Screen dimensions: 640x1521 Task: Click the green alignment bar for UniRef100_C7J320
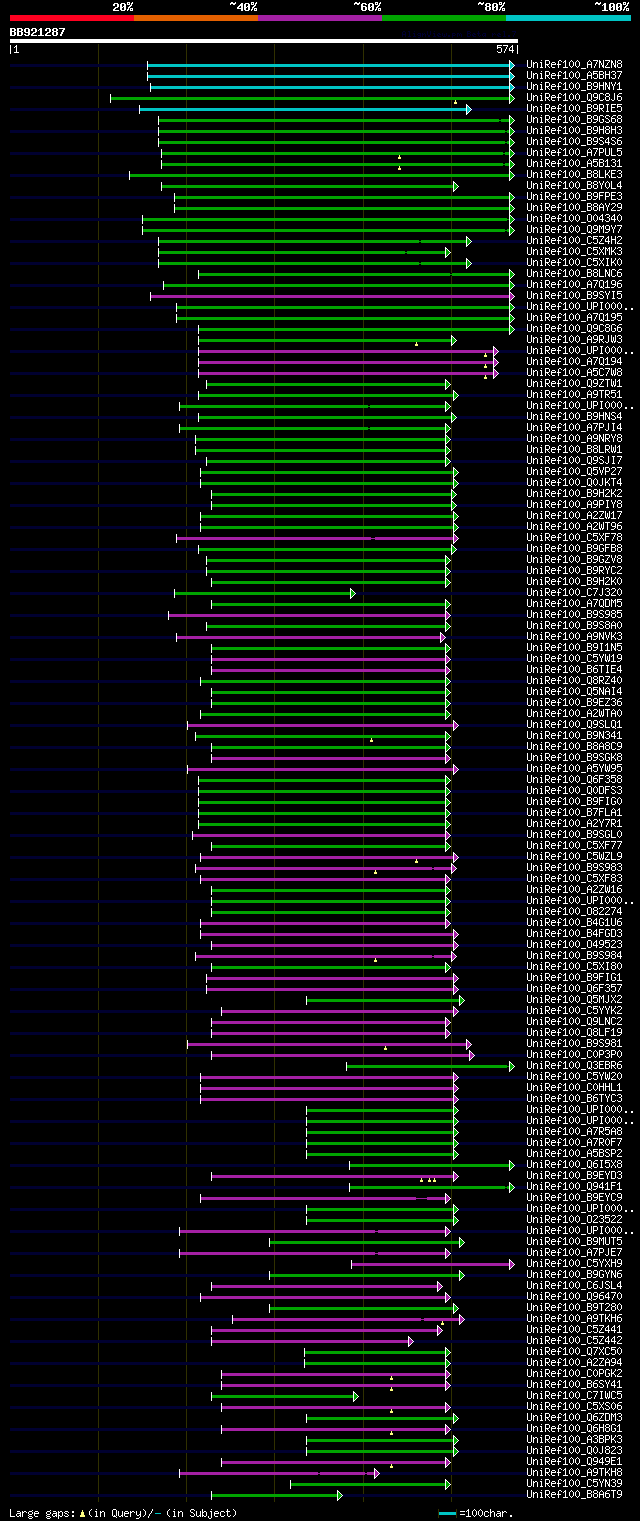click(265, 593)
